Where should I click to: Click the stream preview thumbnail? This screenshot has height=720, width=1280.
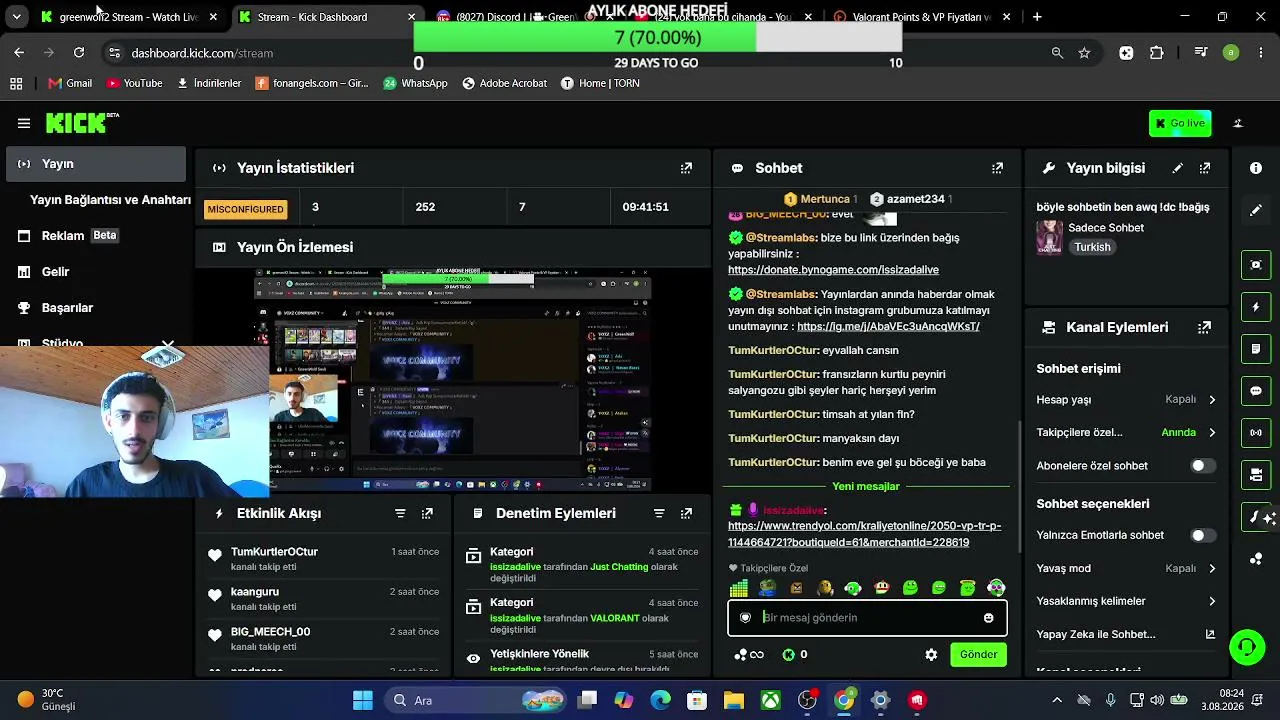tap(452, 381)
